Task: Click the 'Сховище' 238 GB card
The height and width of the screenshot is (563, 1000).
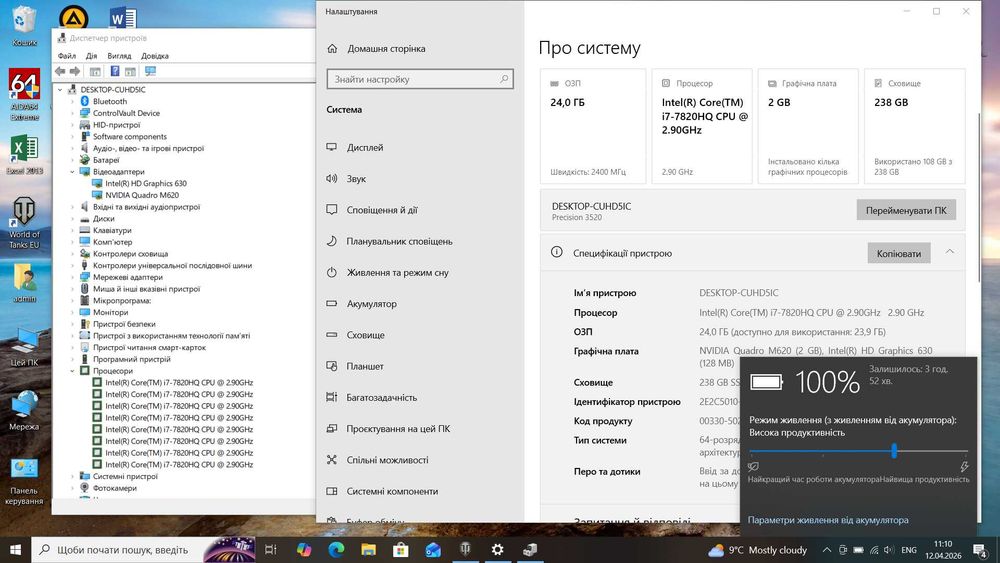Action: pos(915,126)
